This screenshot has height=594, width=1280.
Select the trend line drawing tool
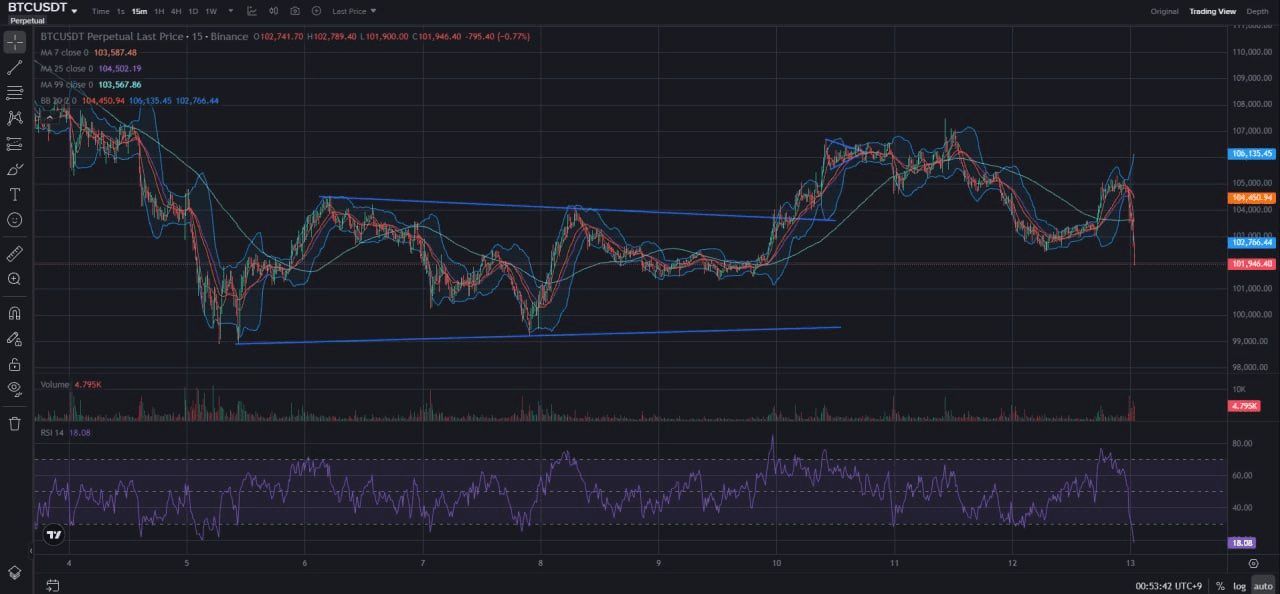coord(14,67)
